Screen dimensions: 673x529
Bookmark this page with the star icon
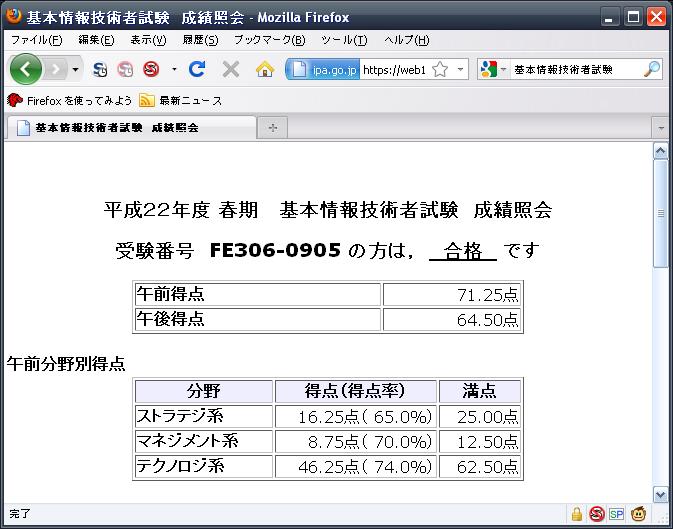point(440,69)
